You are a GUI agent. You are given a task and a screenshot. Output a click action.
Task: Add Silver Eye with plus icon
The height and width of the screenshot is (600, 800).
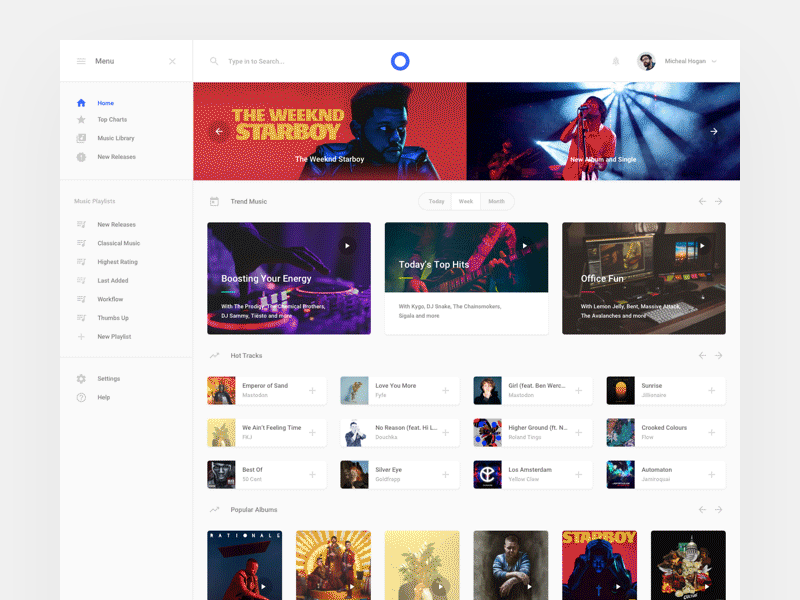445,475
